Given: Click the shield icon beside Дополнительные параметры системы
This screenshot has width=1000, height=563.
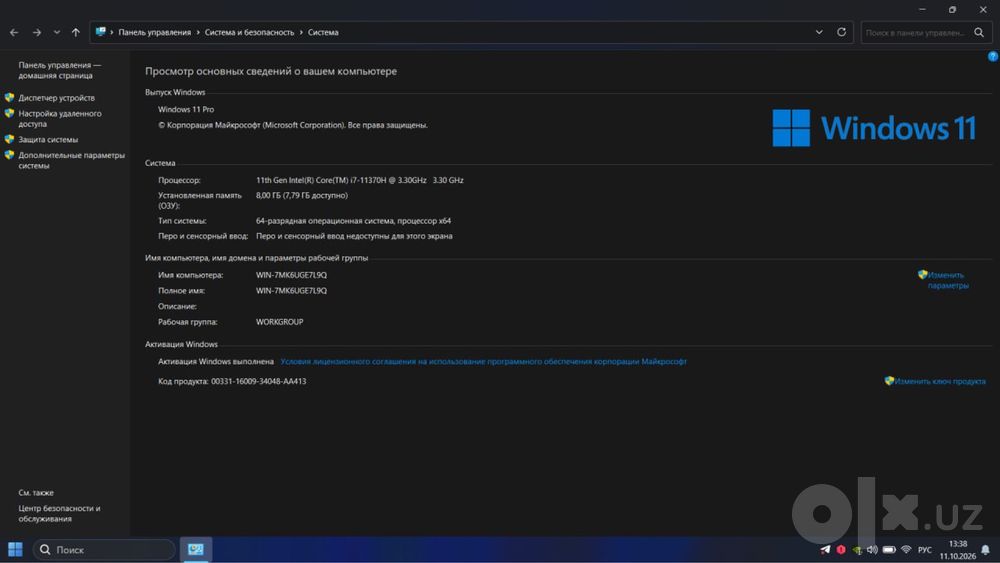Looking at the screenshot, I should click(x=9, y=155).
